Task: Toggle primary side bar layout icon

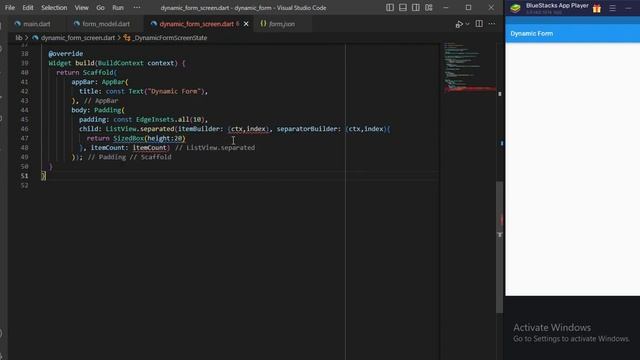Action: click(390, 8)
